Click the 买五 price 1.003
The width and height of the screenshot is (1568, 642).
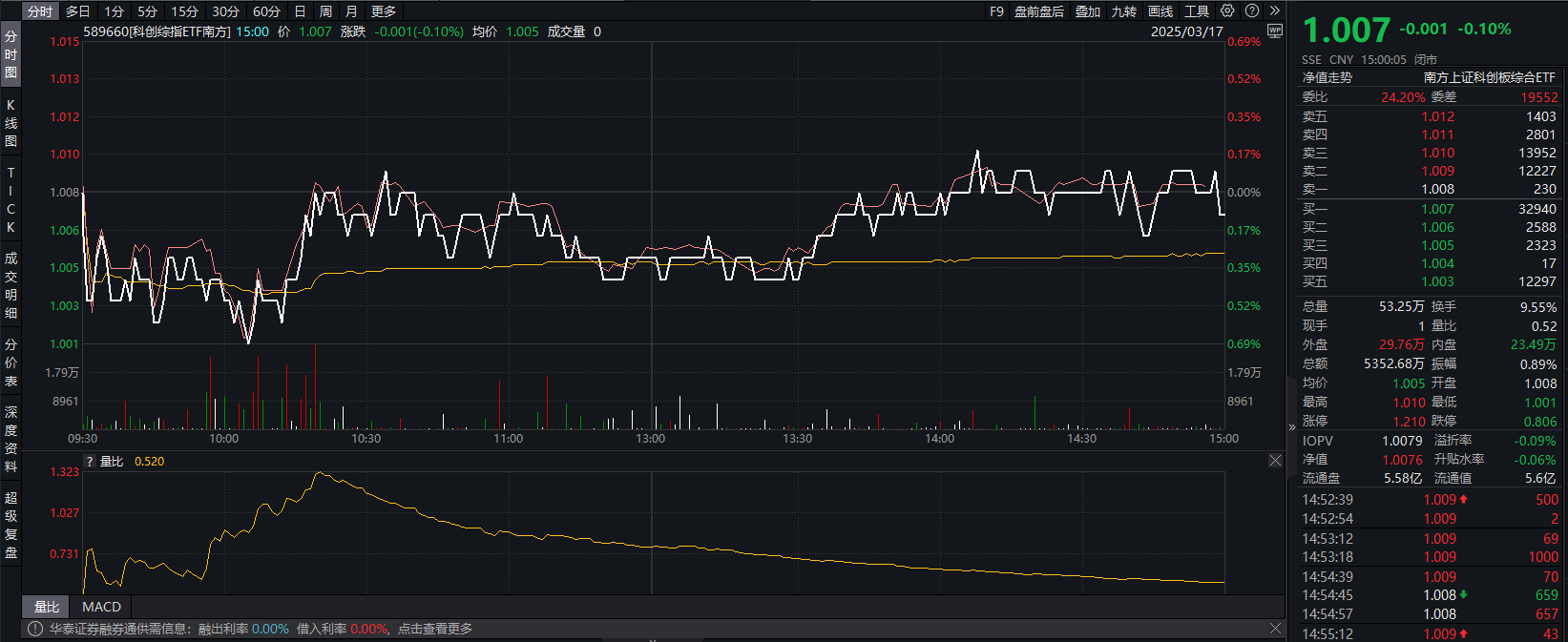pyautogui.click(x=1438, y=281)
